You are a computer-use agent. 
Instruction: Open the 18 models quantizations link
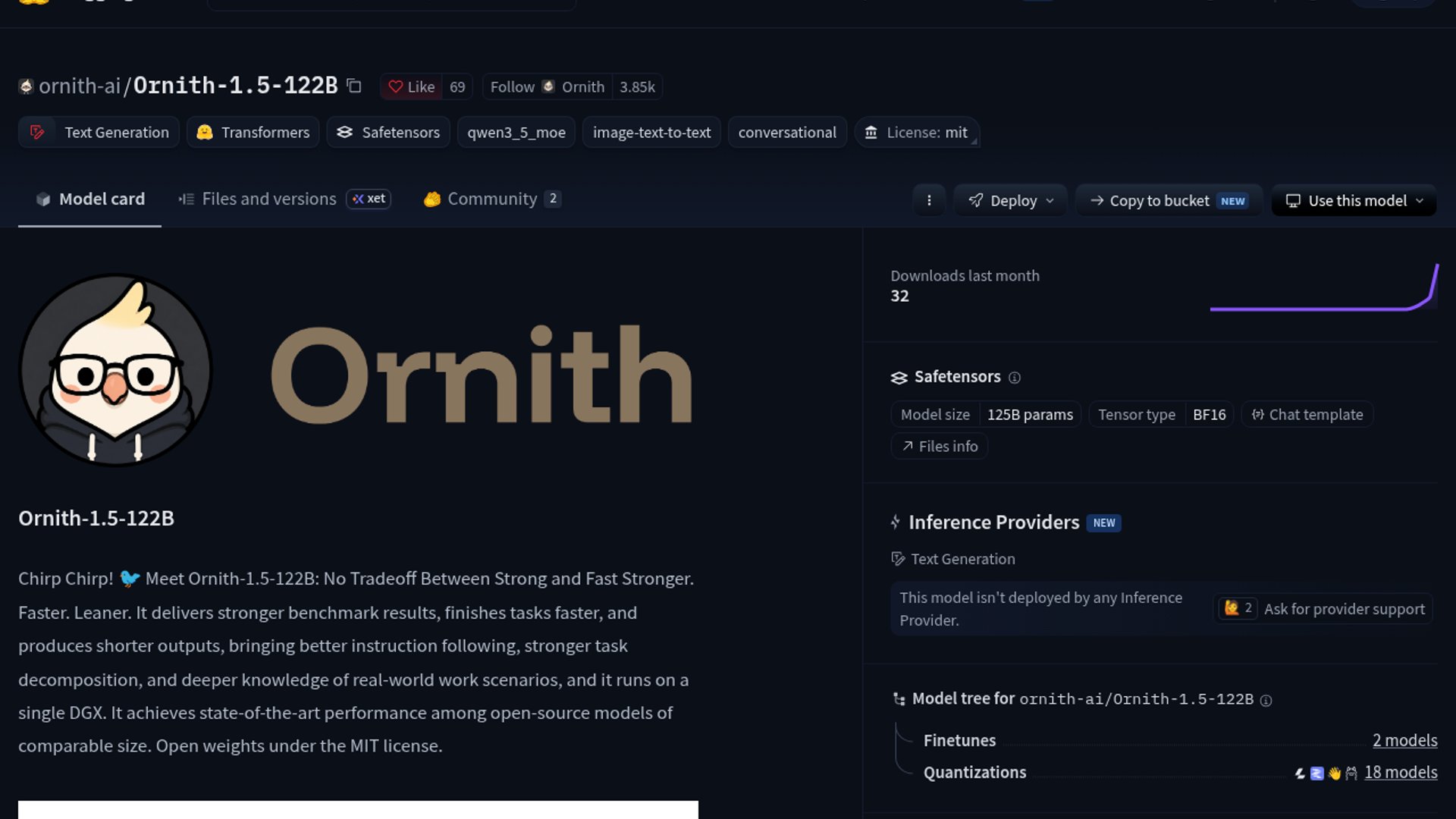pyautogui.click(x=1401, y=772)
